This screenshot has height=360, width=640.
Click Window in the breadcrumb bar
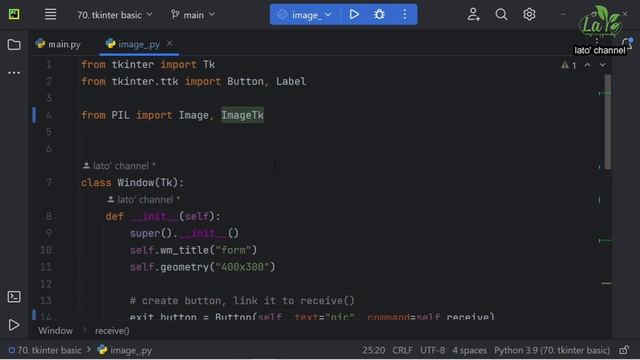pos(56,331)
